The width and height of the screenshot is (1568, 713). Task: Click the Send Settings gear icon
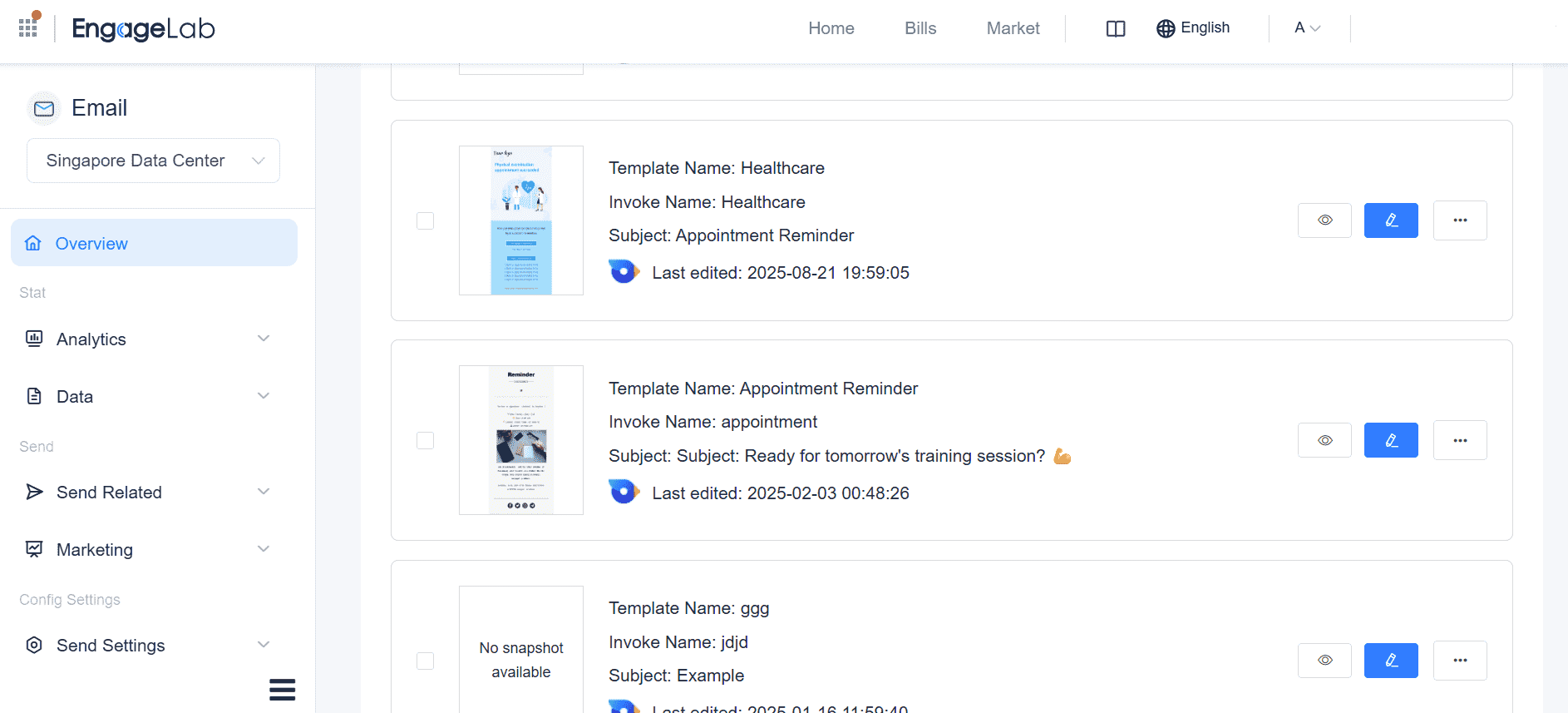pyautogui.click(x=34, y=645)
